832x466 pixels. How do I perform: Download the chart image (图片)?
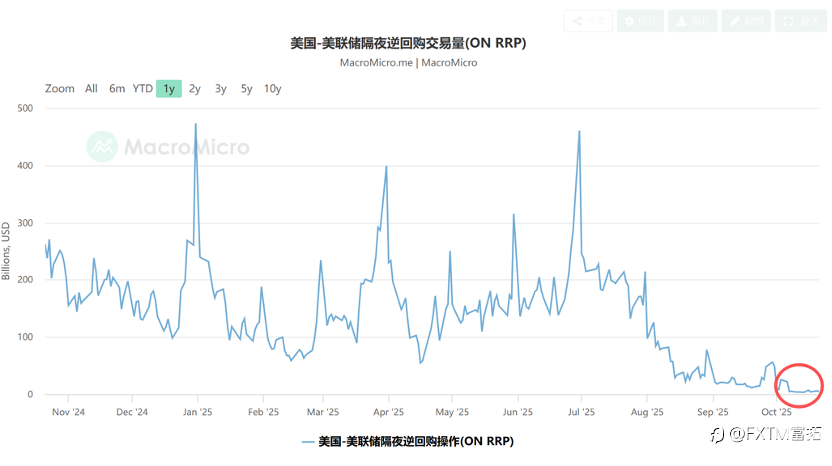pos(692,21)
